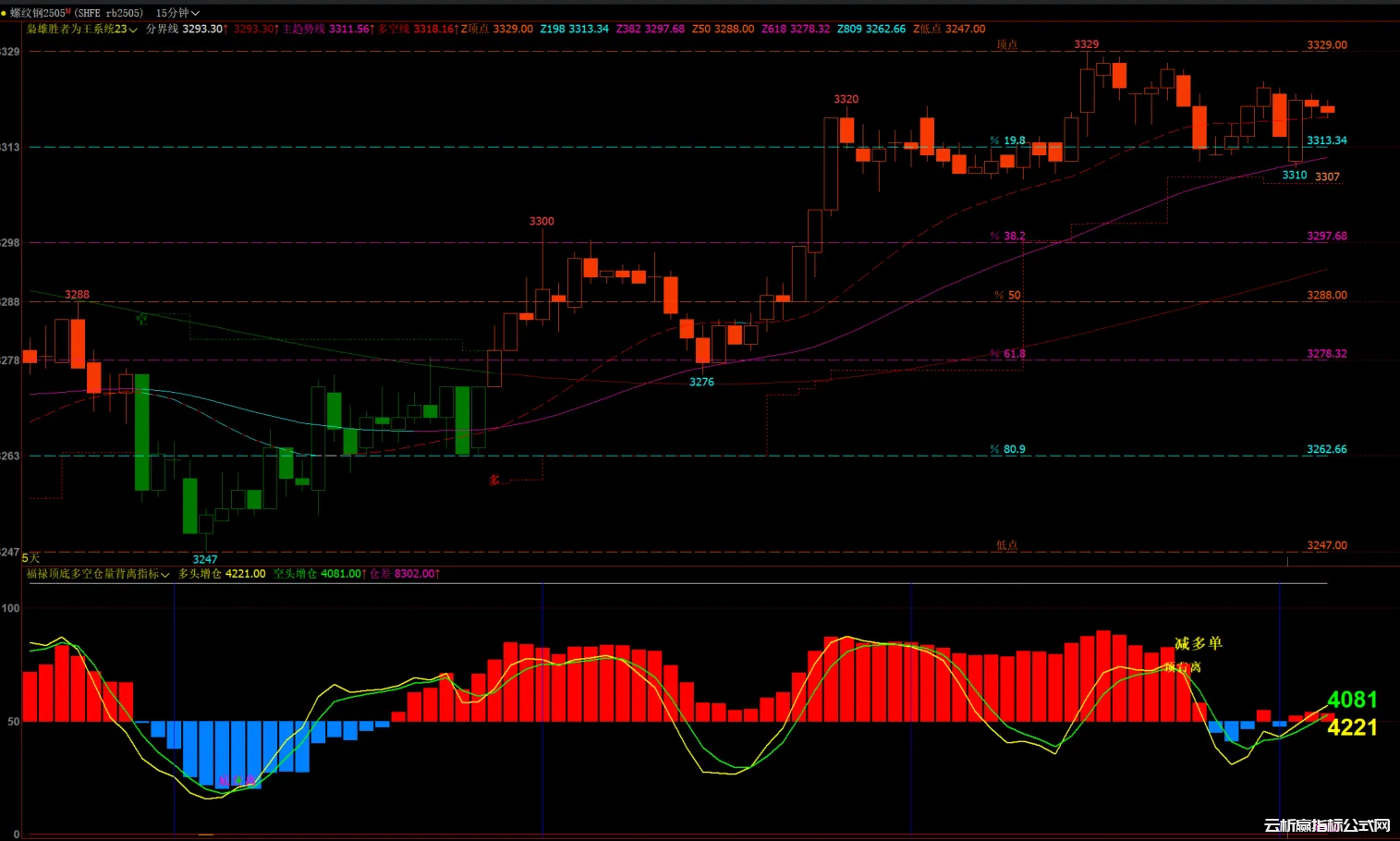1400x841 pixels.
Task: Click the red M marker after 螺纹钢2505
Action: pos(68,11)
